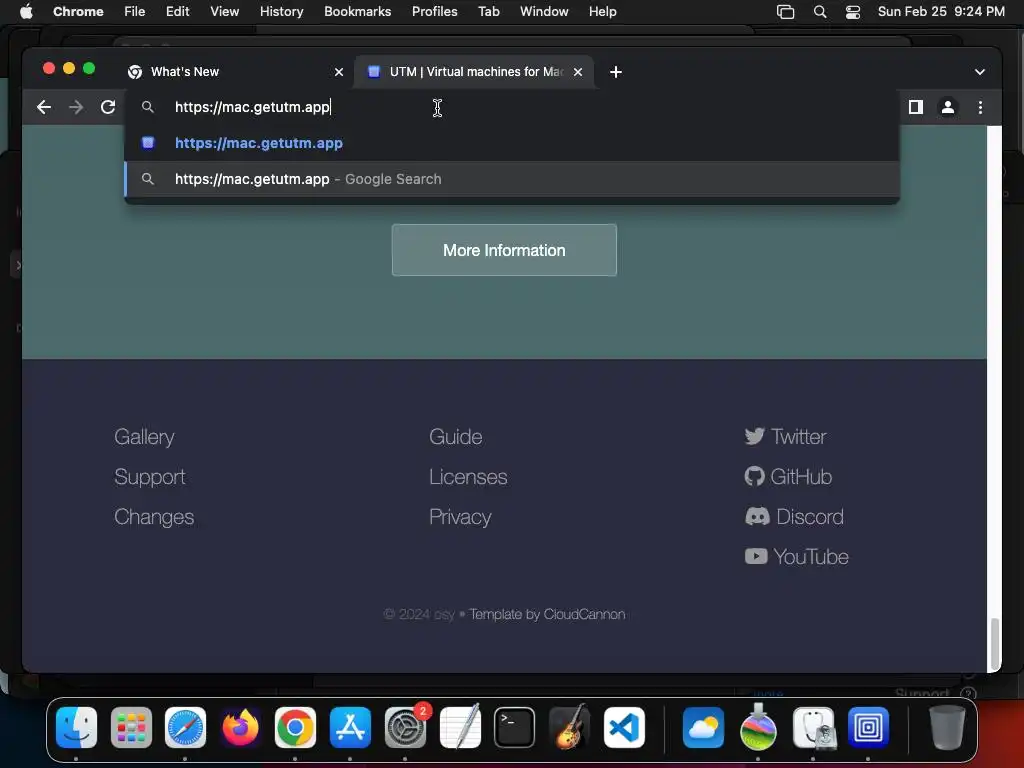Open the Edit menu
This screenshot has height=768, width=1024.
pos(177,12)
